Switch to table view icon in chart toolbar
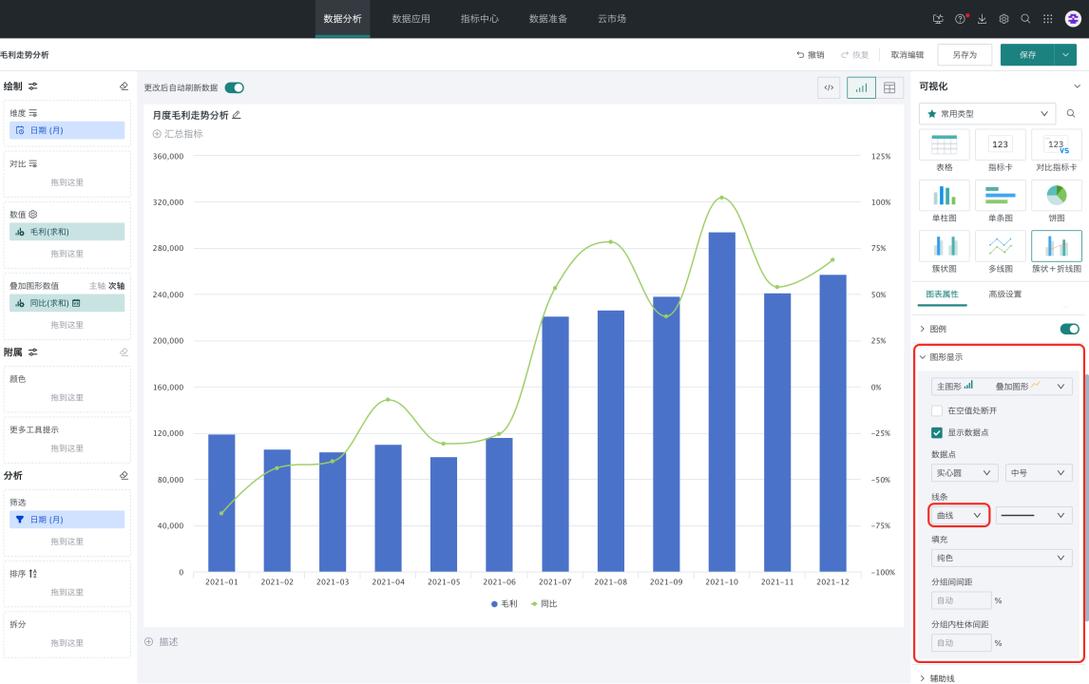 [889, 87]
